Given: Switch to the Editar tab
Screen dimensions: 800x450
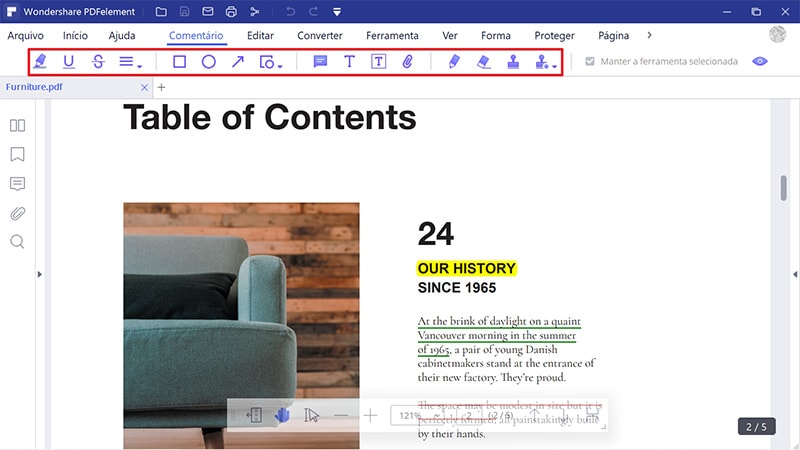Looking at the screenshot, I should pyautogui.click(x=260, y=36).
